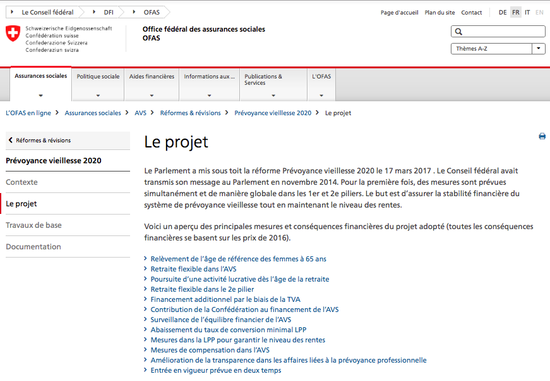This screenshot has width=550, height=381.
Task: Open the DFI top bar link
Action: coord(108,12)
